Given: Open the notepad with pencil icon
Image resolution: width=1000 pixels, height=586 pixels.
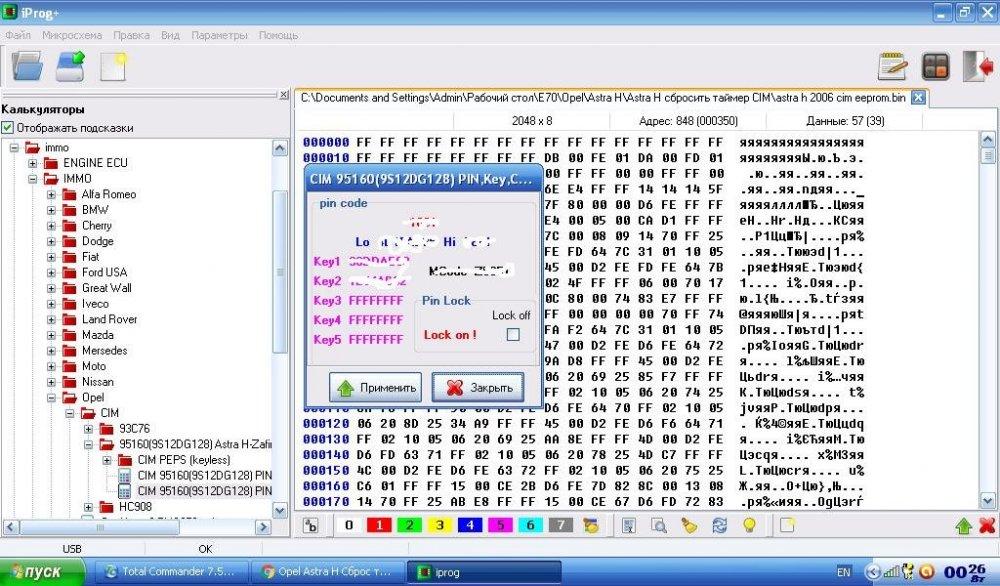Looking at the screenshot, I should point(892,66).
